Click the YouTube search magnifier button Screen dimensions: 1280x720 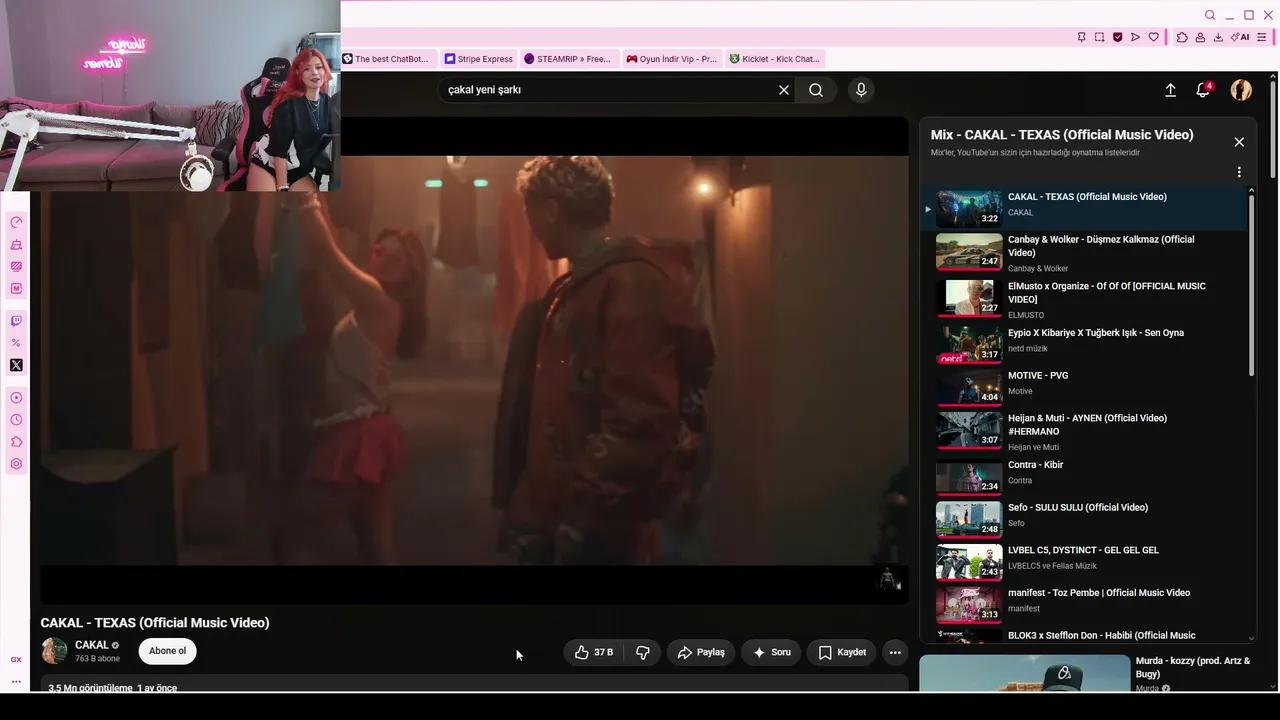816,90
